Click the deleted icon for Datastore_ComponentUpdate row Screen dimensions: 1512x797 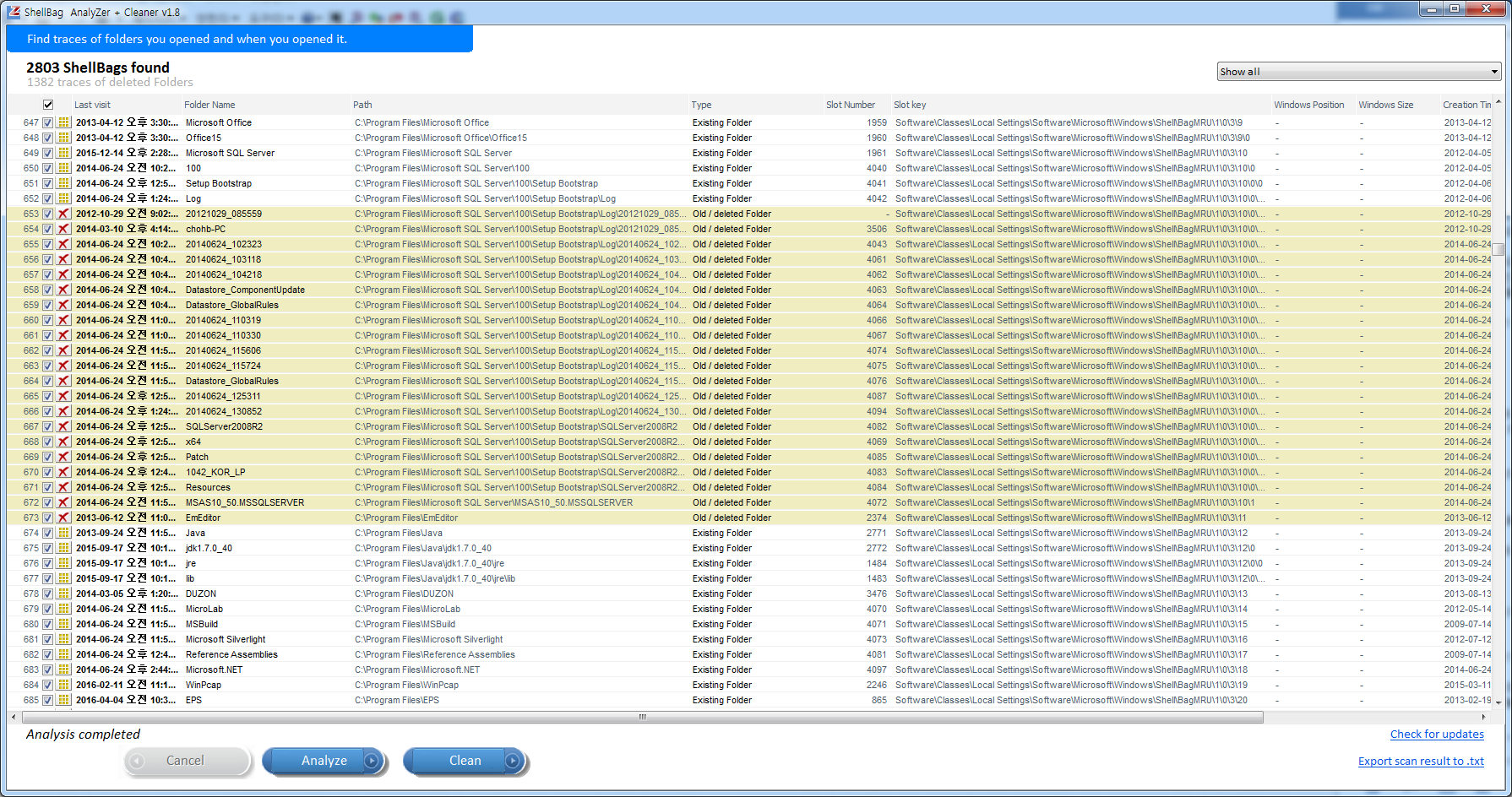tap(64, 290)
